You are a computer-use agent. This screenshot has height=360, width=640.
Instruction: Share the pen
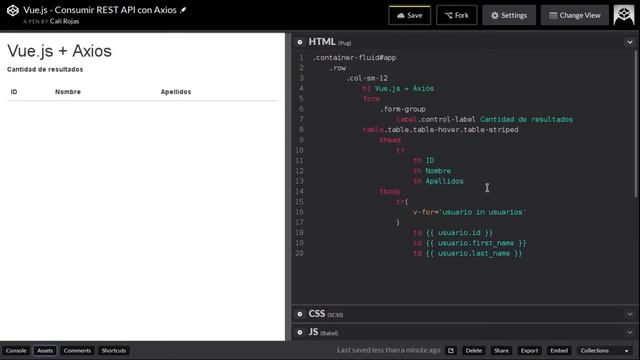[501, 351]
